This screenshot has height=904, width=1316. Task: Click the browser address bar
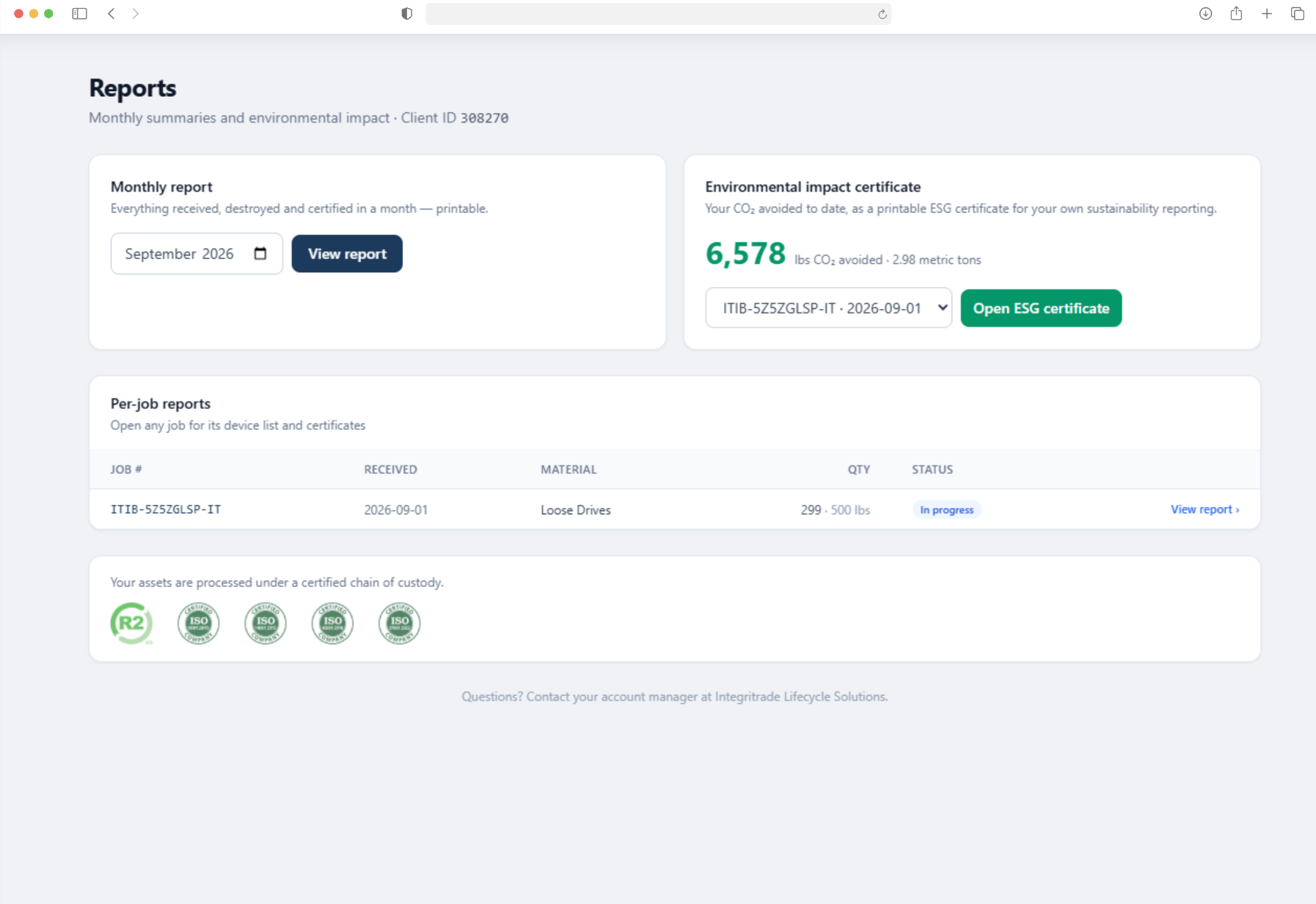658,14
